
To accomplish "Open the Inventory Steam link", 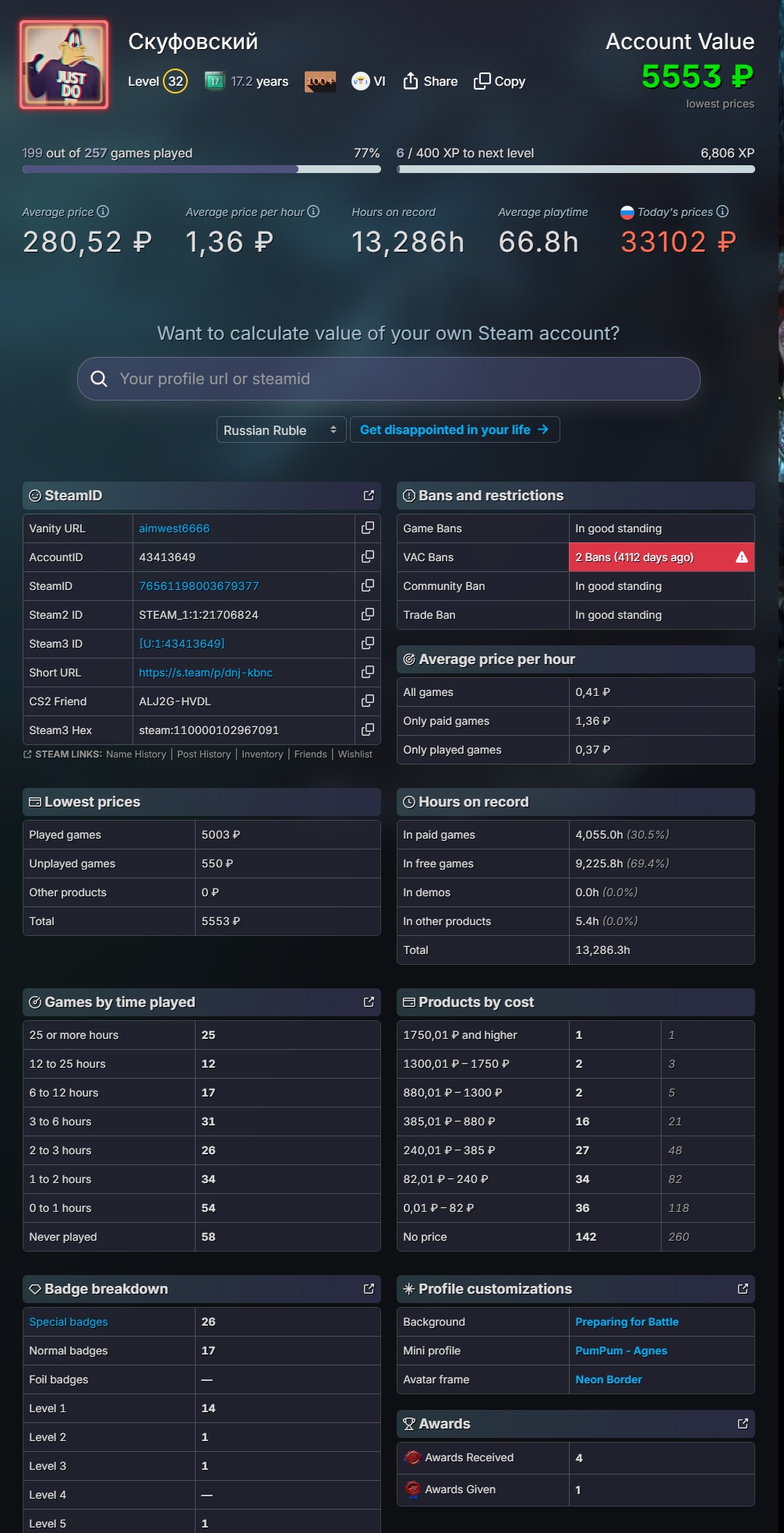I will [262, 754].
